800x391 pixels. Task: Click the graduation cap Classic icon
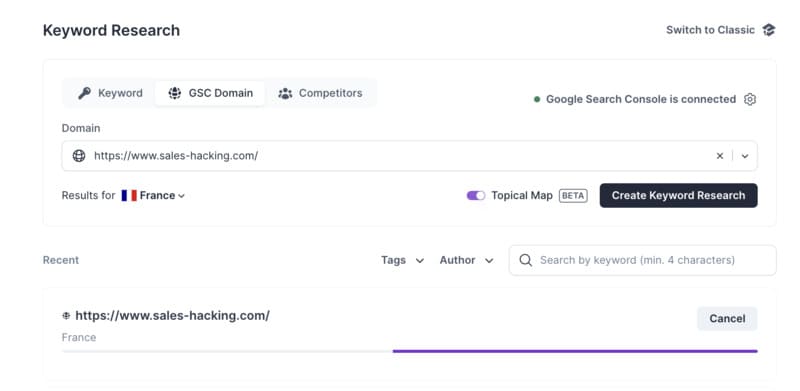point(769,30)
